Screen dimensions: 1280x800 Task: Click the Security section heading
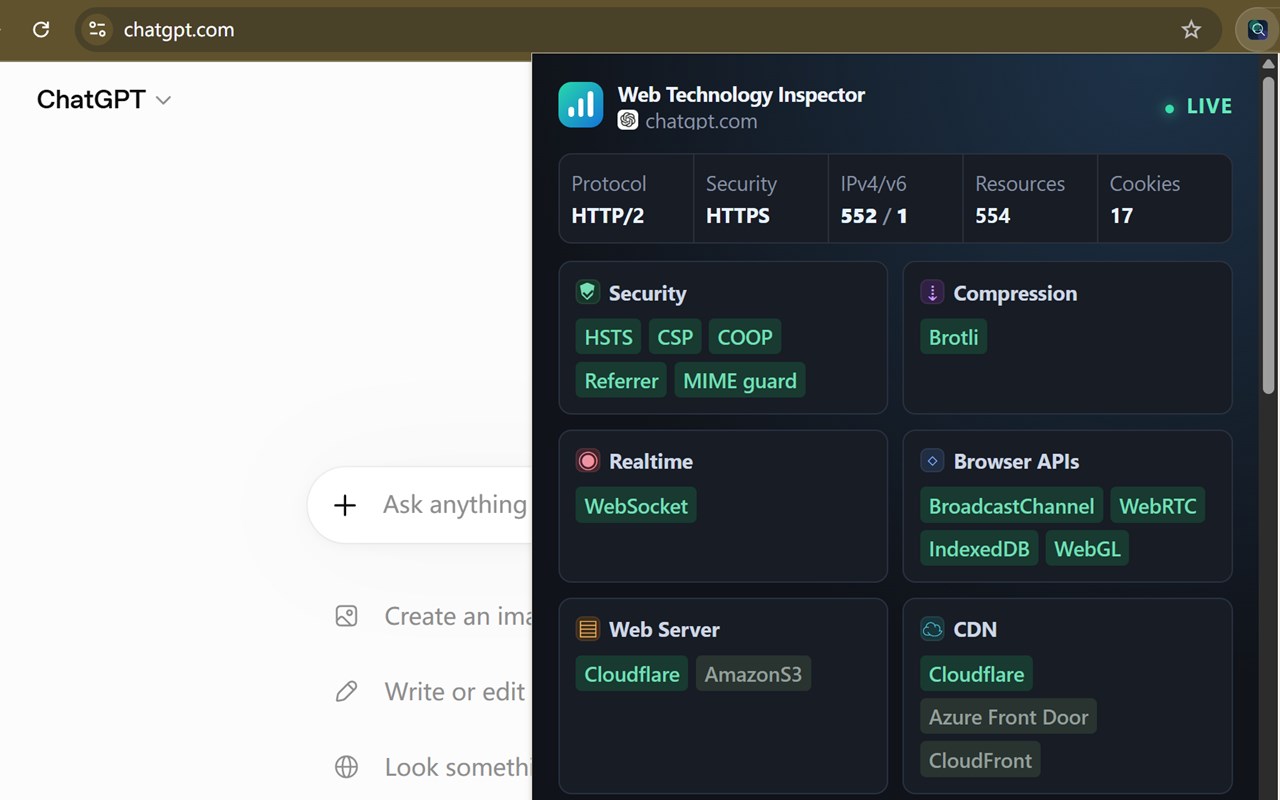[647, 293]
